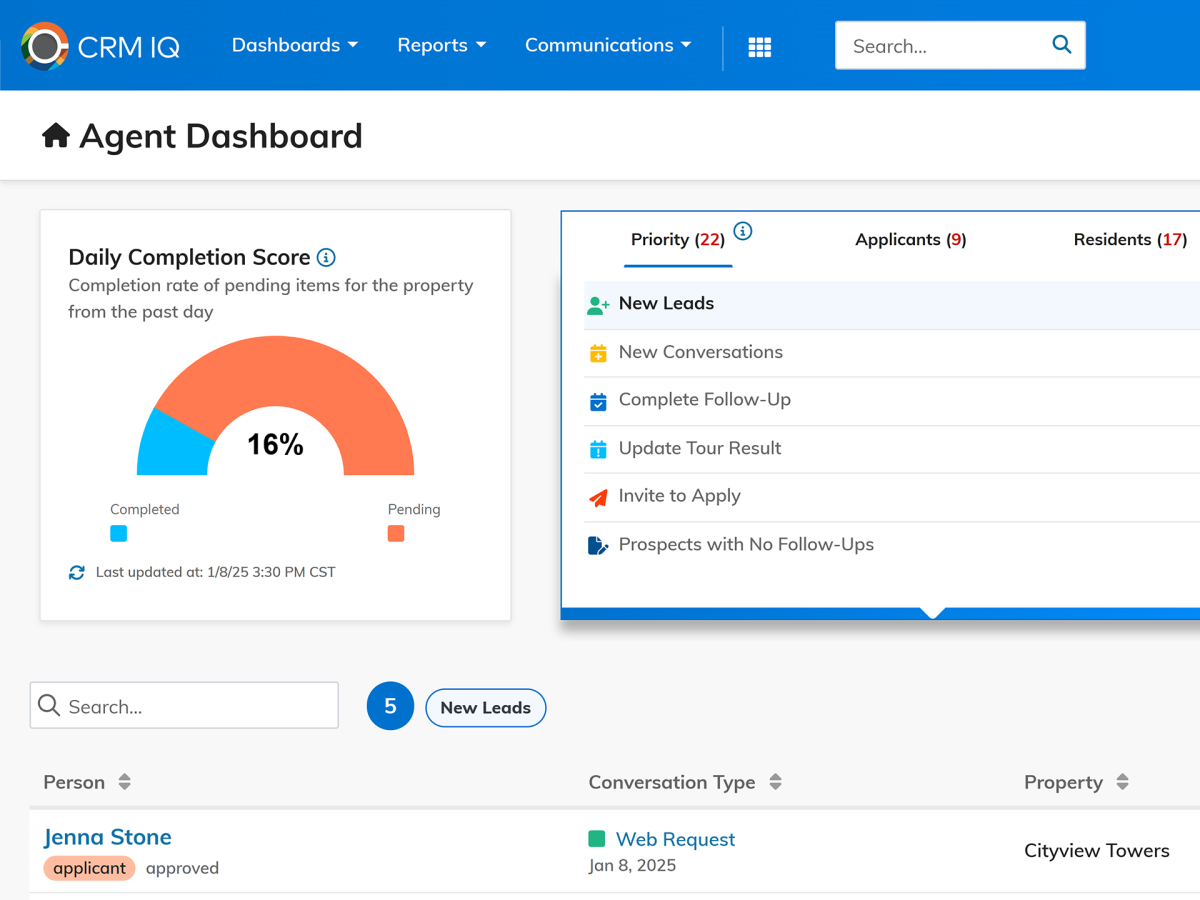Switch to the Applicants tab
This screenshot has width=1200, height=900.
click(910, 240)
